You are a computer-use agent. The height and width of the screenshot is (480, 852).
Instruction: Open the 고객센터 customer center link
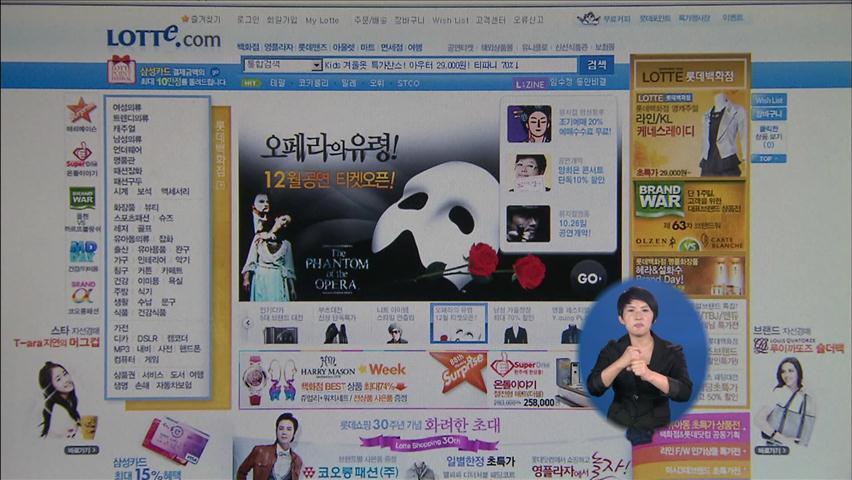click(490, 20)
